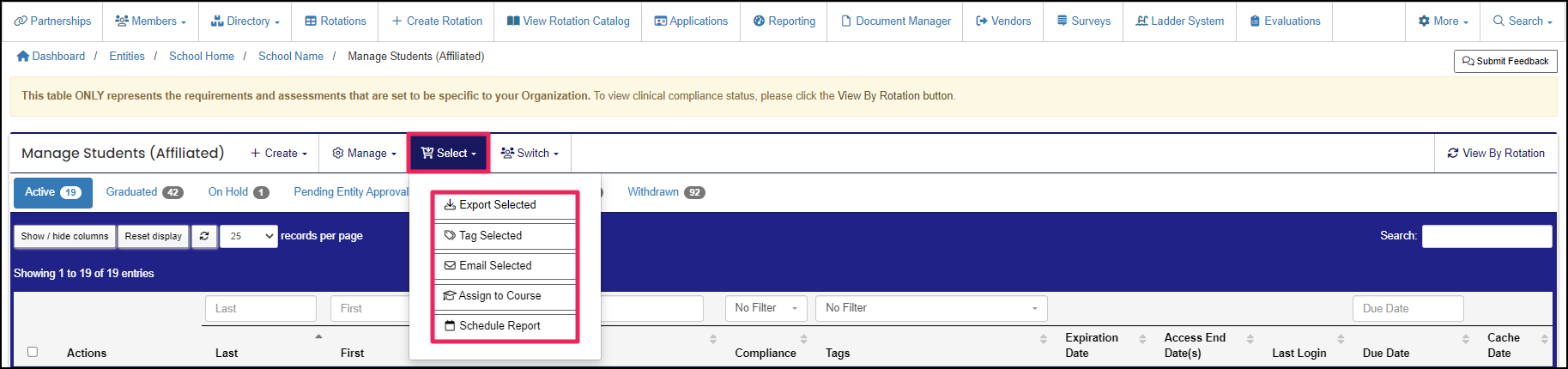Open the Applications nav item

point(691,21)
